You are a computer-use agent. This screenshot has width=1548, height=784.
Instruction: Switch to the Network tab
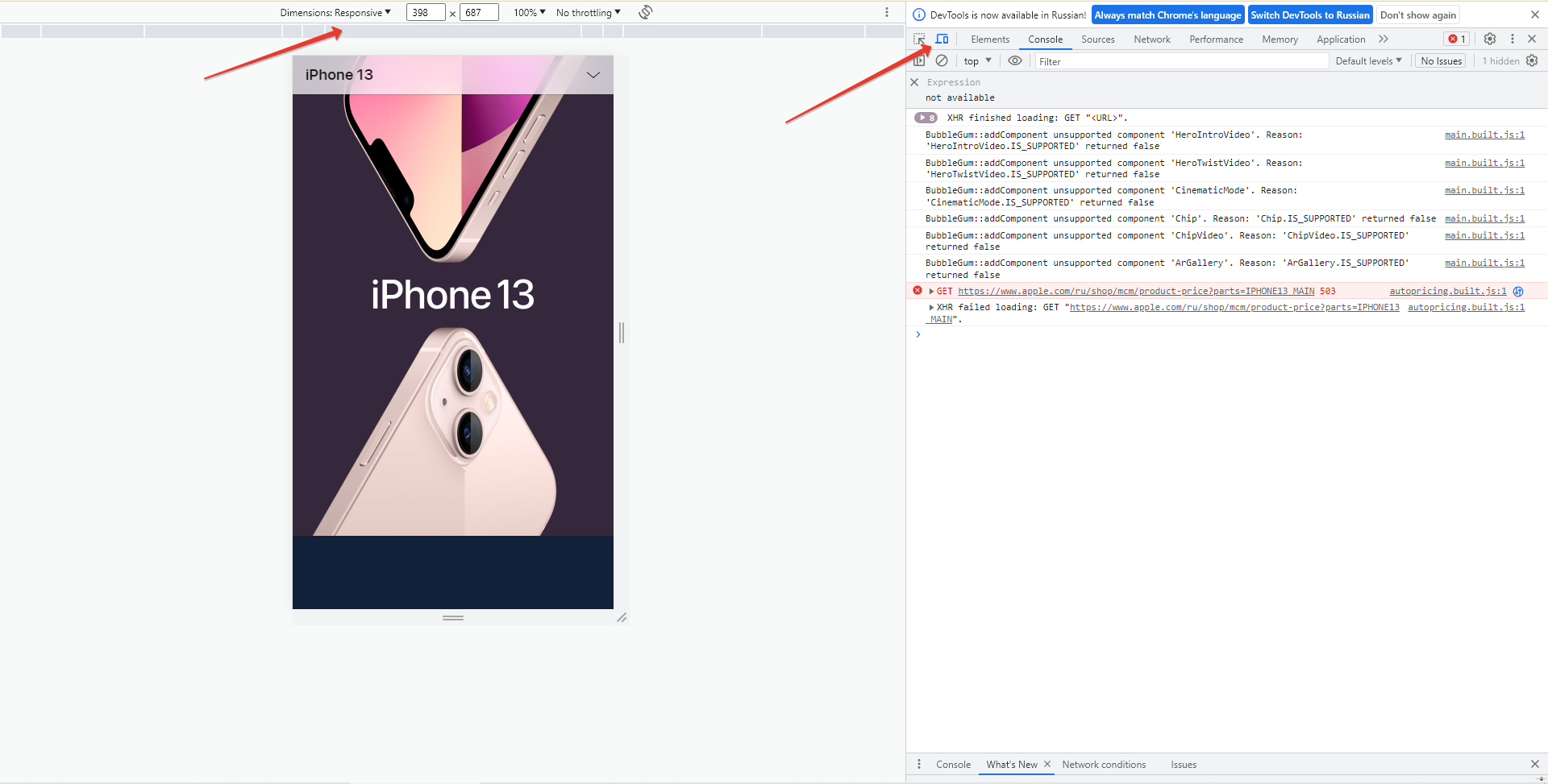1151,39
